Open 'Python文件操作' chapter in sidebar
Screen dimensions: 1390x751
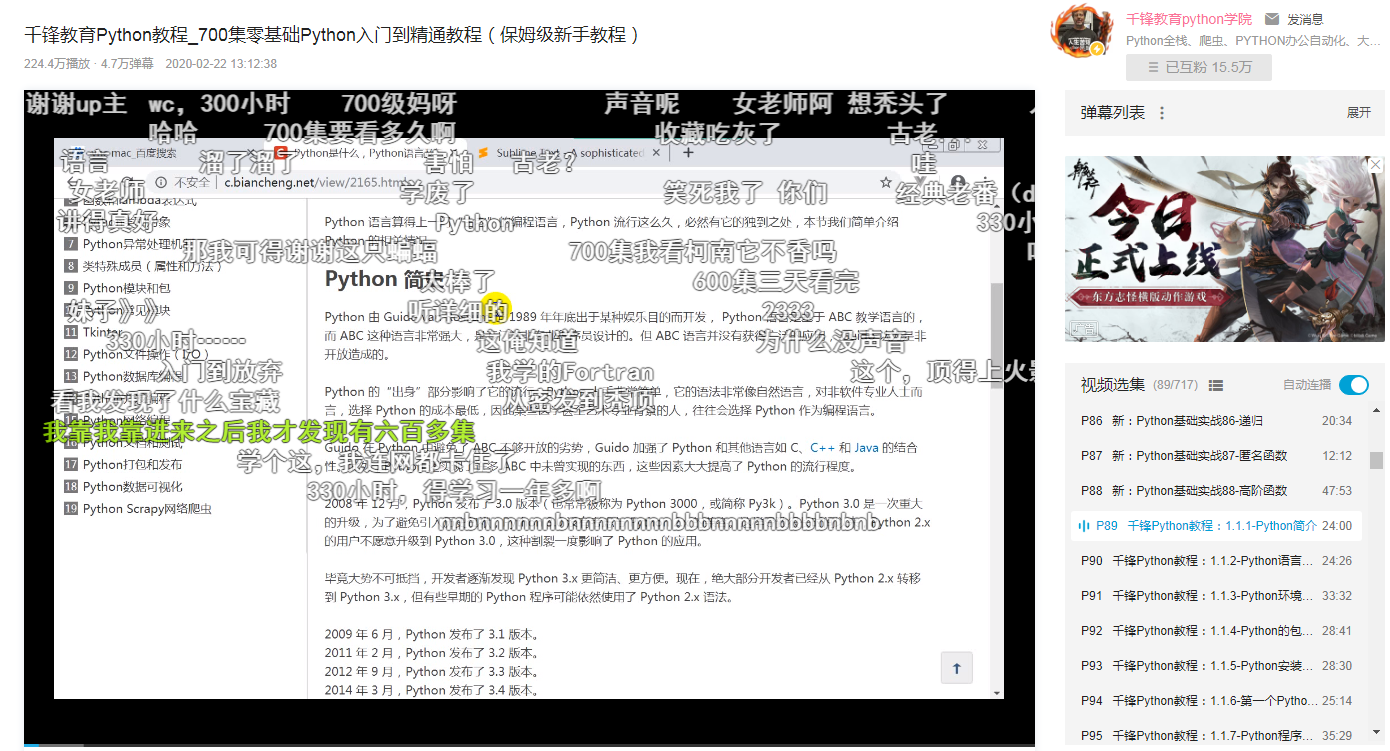(136, 354)
